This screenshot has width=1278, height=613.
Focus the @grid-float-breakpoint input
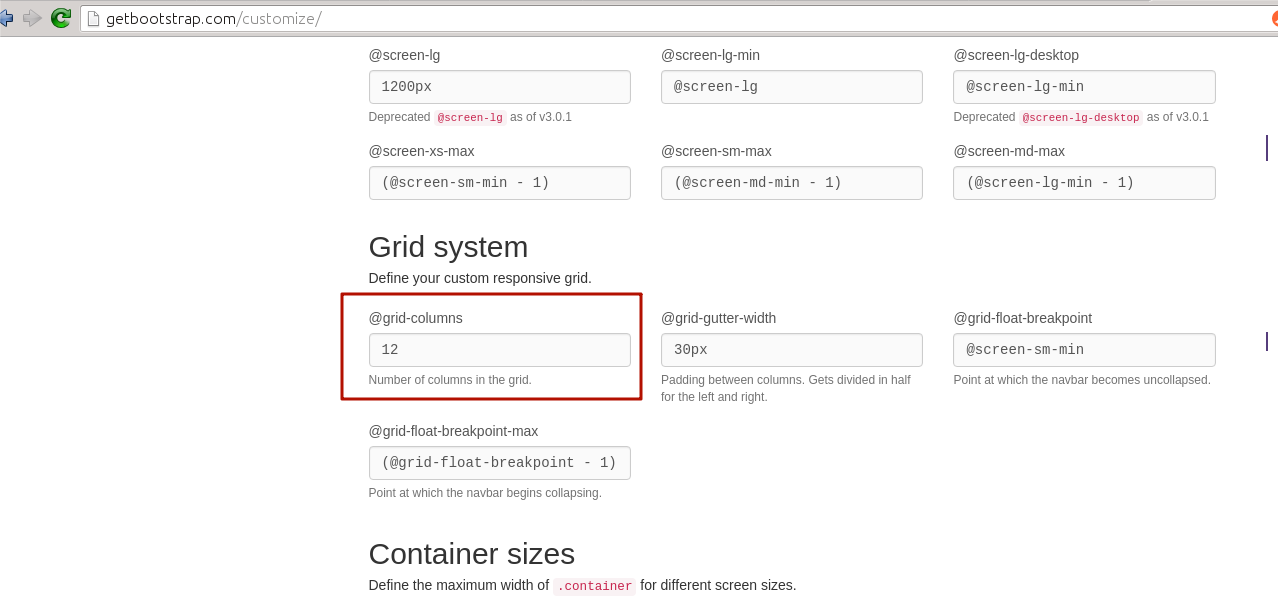(x=1084, y=350)
